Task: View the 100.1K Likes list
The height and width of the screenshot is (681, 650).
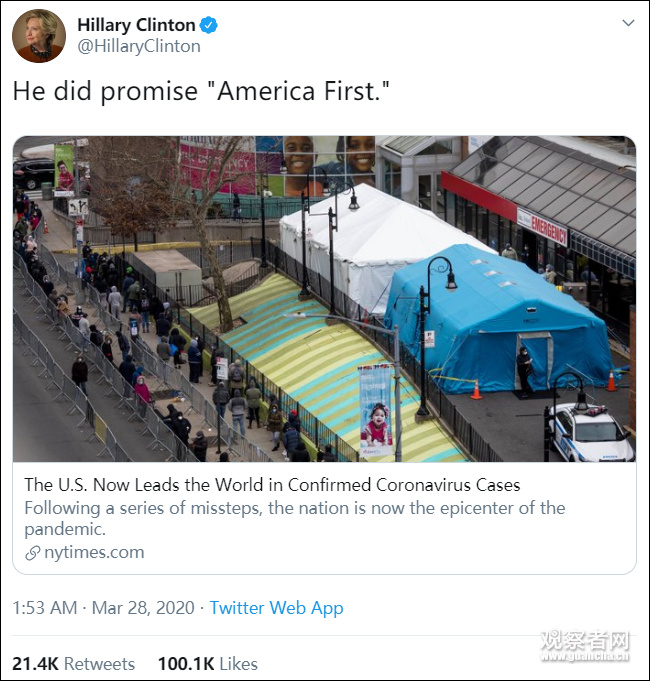Action: (x=207, y=663)
